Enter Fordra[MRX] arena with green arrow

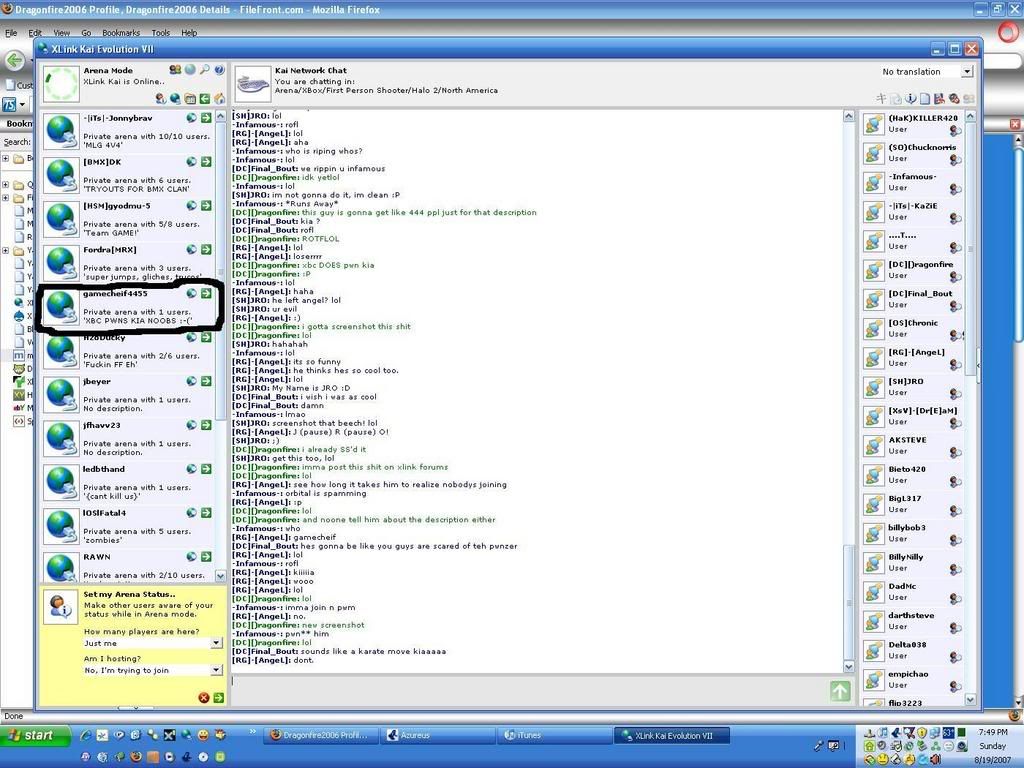(206, 249)
